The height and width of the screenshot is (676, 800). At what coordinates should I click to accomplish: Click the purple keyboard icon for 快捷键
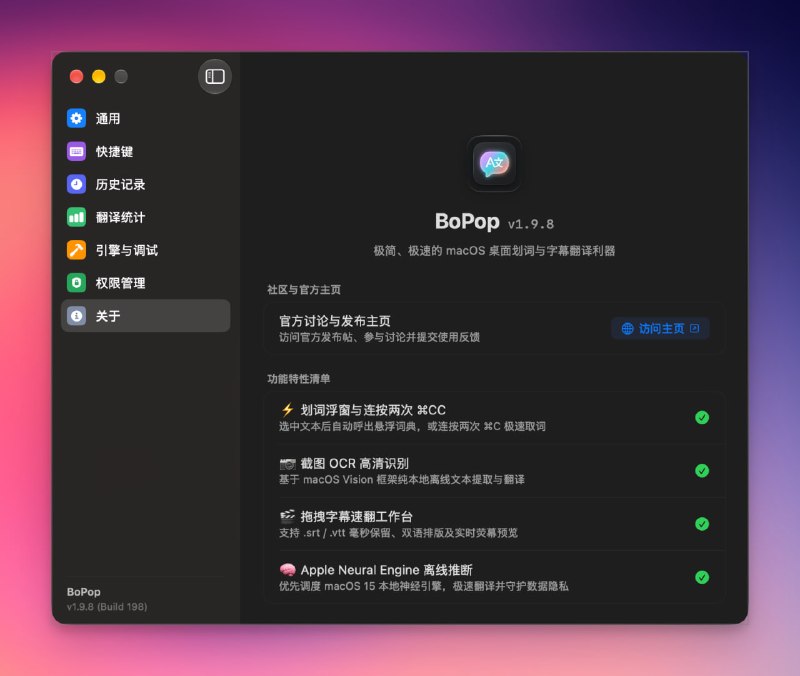pos(77,152)
